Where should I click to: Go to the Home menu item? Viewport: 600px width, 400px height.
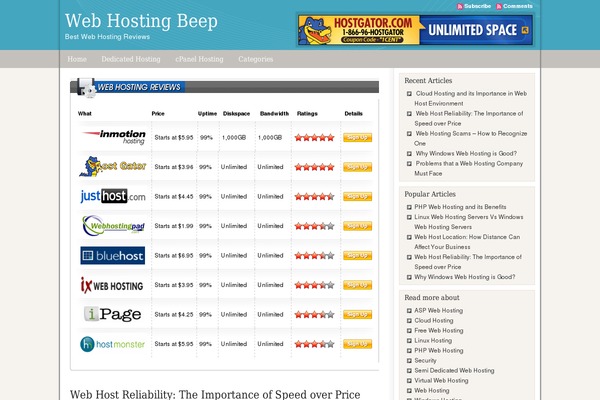point(77,59)
